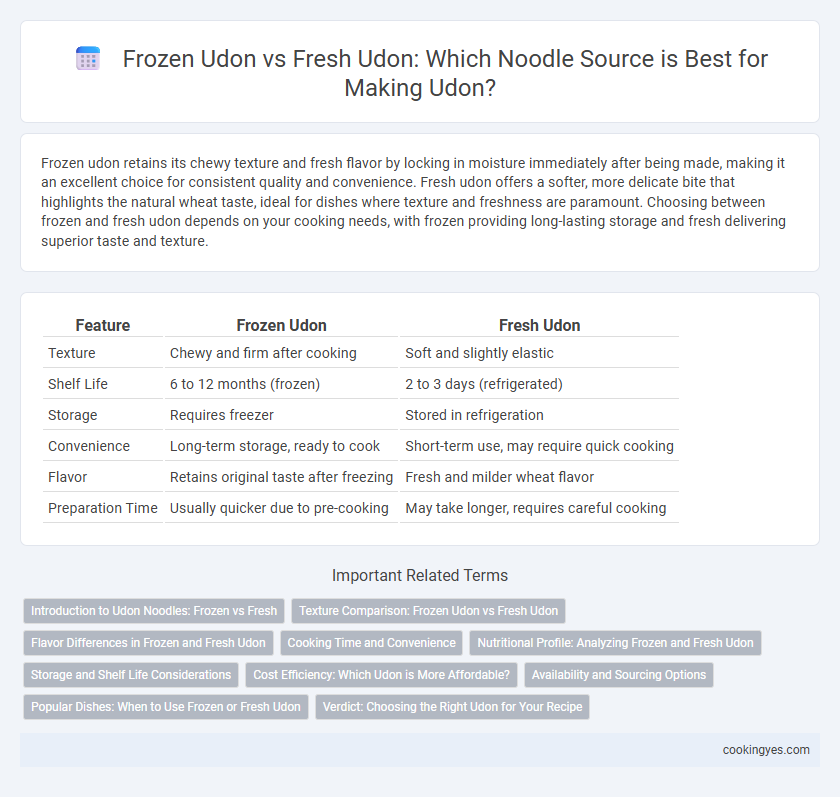This screenshot has width=840, height=797.
Task: Click the Cooking Time and Convenience tag
Action: coord(371,643)
